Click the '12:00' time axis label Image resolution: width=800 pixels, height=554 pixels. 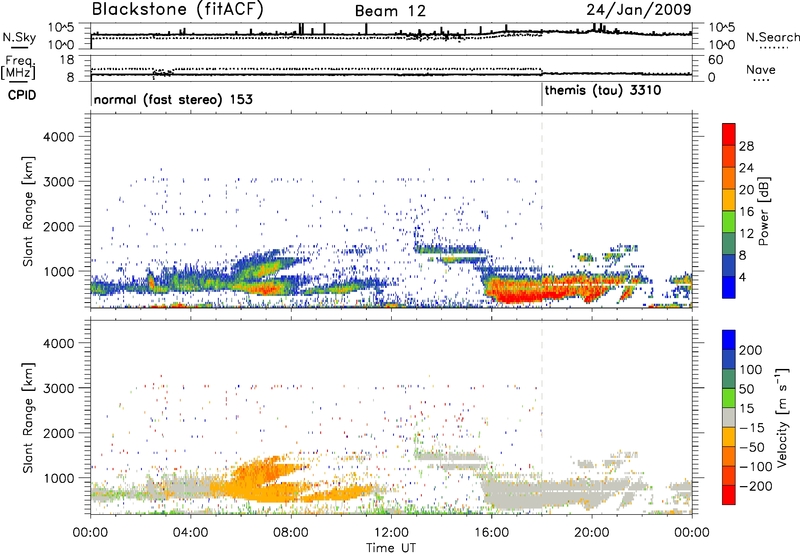tap(391, 533)
